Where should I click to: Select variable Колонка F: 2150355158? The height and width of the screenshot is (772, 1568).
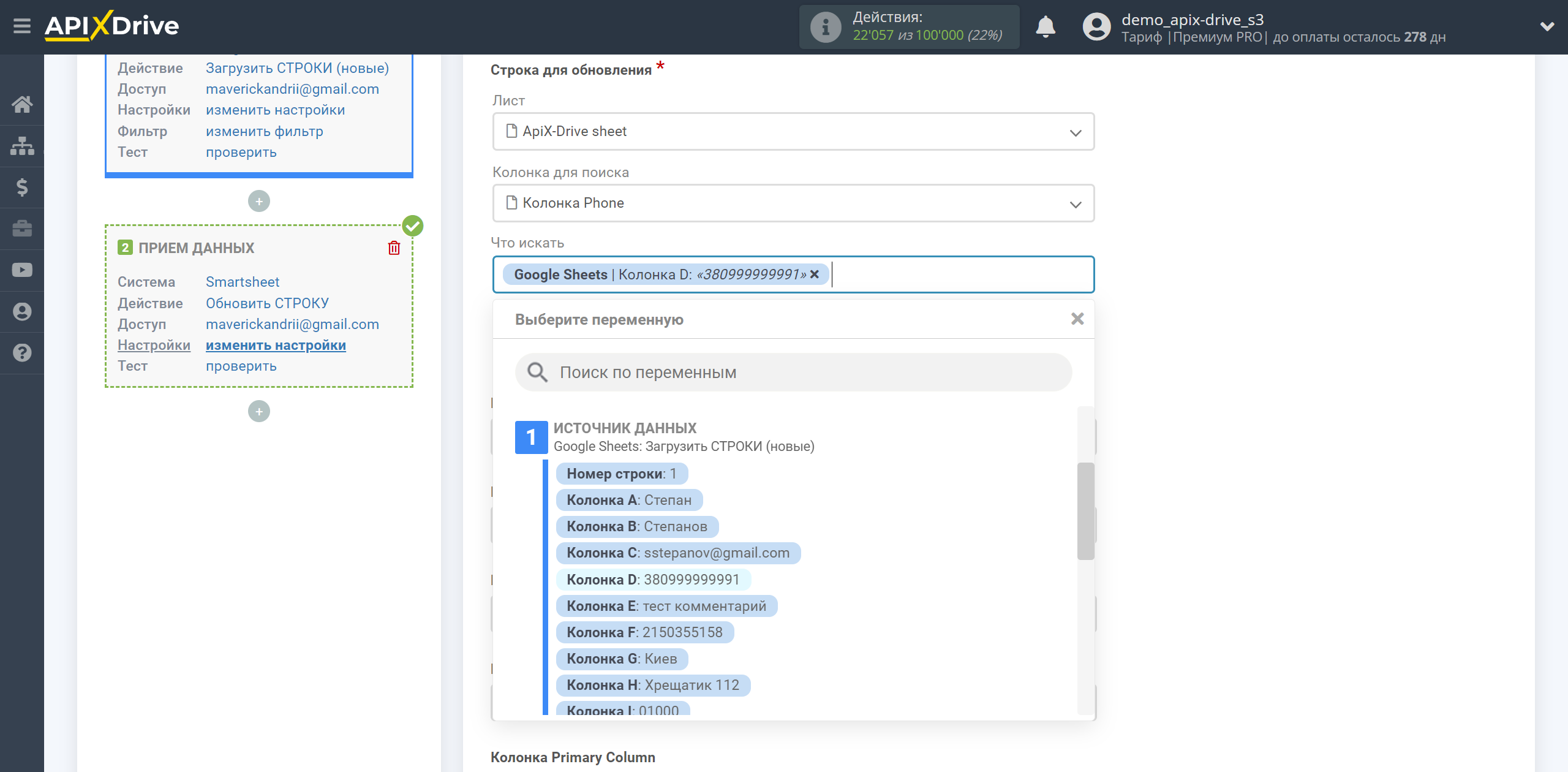644,632
